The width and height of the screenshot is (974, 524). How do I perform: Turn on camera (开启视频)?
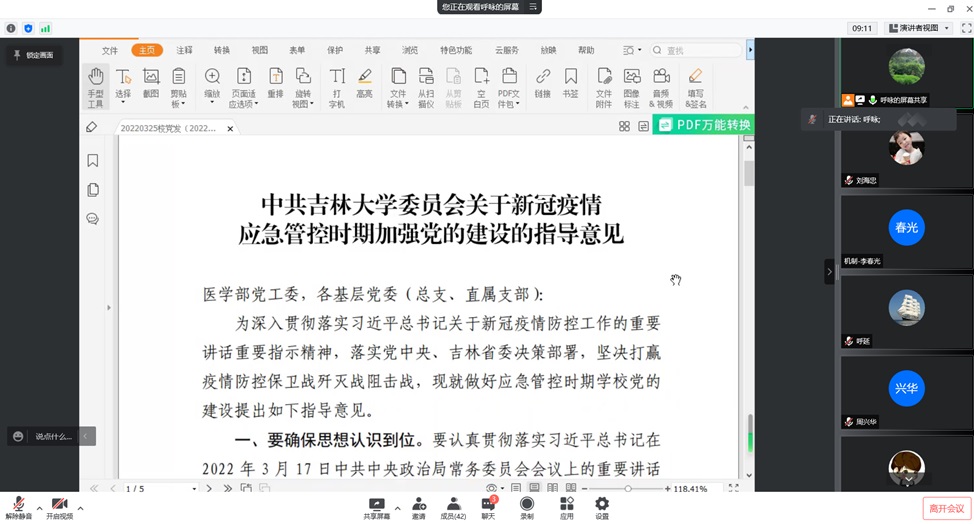tap(59, 505)
